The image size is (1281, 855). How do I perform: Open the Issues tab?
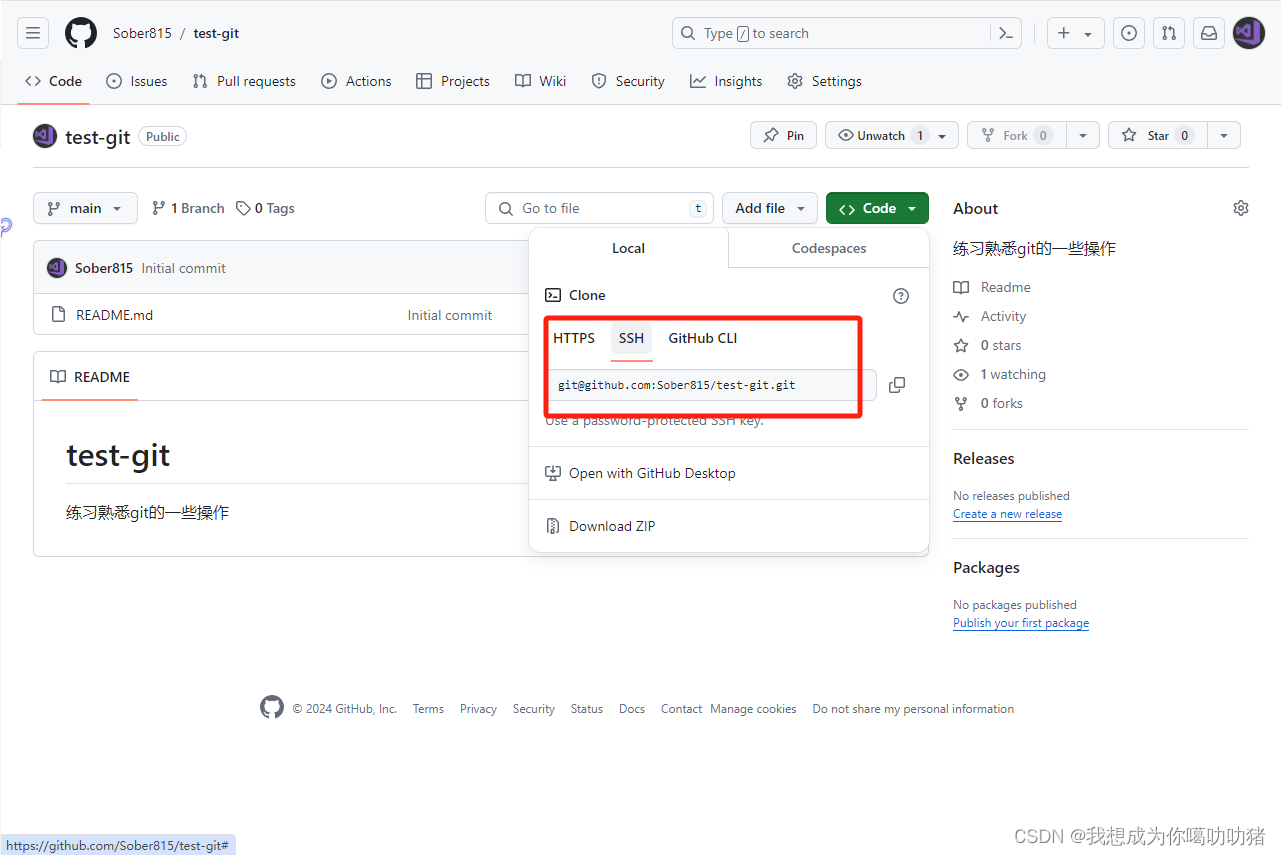point(137,81)
